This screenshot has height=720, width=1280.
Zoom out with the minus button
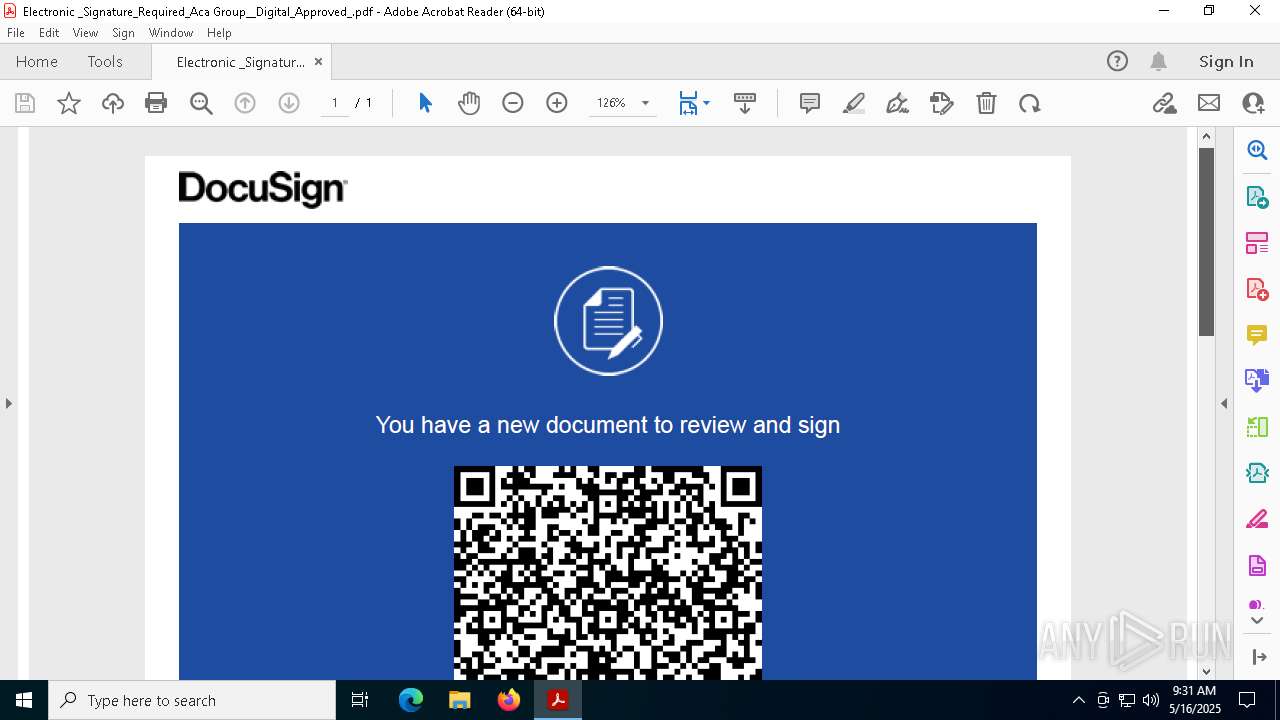pos(513,103)
